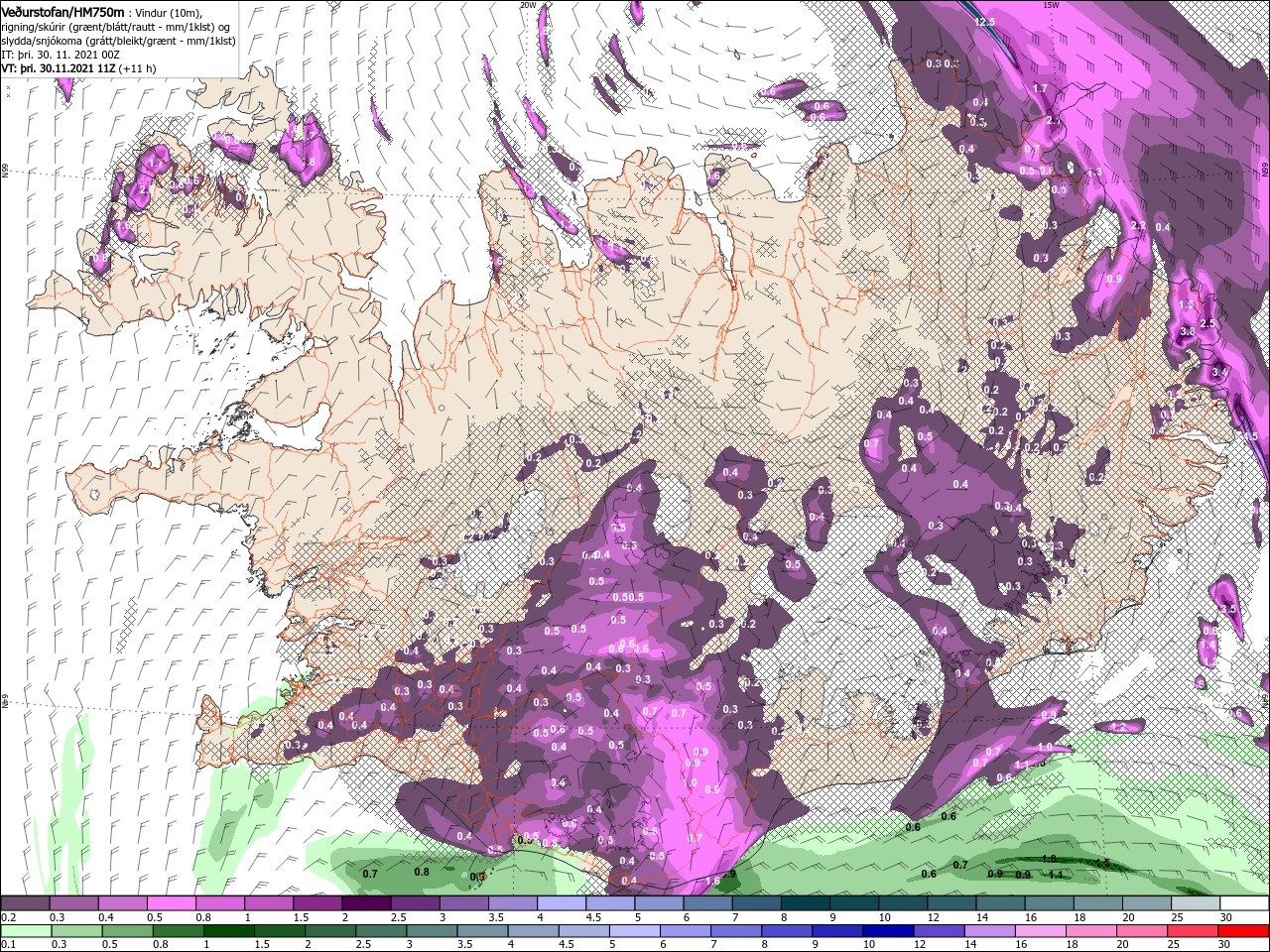Viewport: 1270px width, 952px height.
Task: Click the 'rigning/skúrir' legend description line
Action: coord(116,27)
